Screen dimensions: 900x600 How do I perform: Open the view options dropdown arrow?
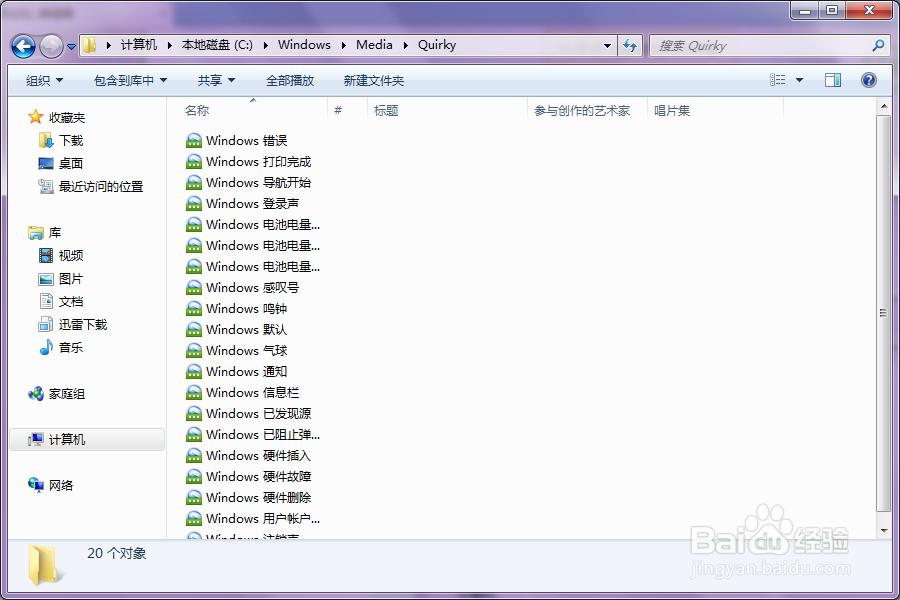(x=800, y=80)
